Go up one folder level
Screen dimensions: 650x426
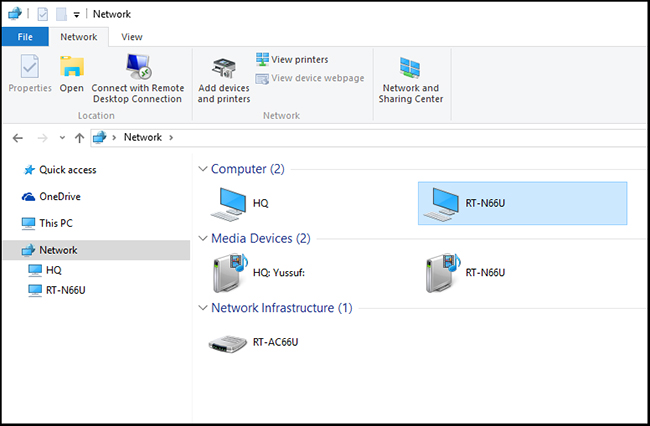79,138
